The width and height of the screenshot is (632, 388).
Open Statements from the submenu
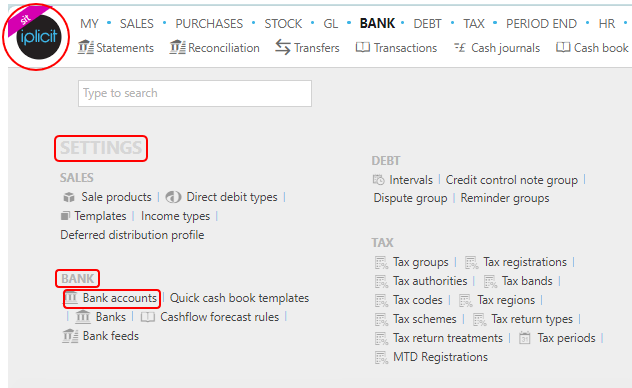125,48
